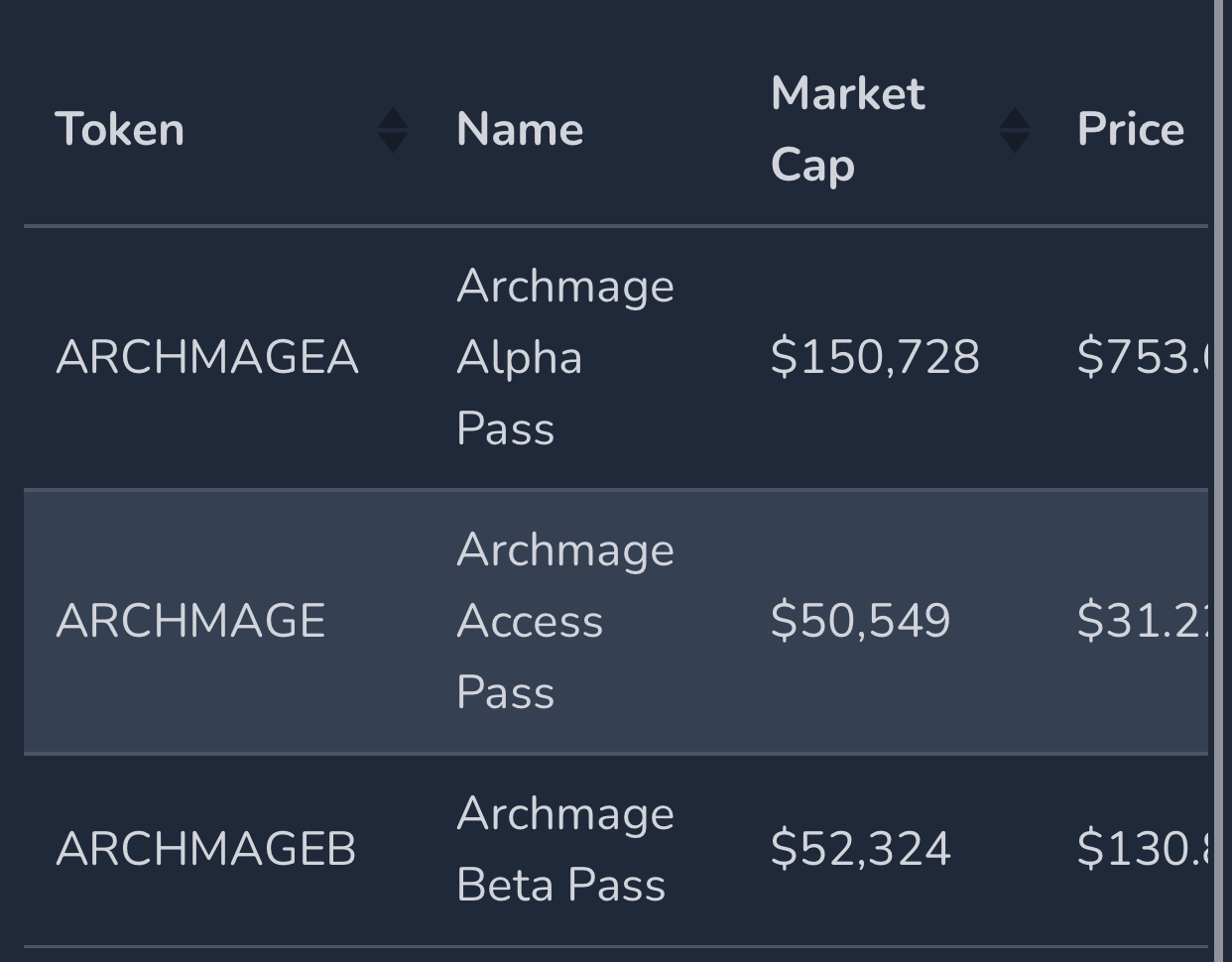Sort table by Market Cap arrows
This screenshot has width=1232, height=962.
pyautogui.click(x=1015, y=130)
